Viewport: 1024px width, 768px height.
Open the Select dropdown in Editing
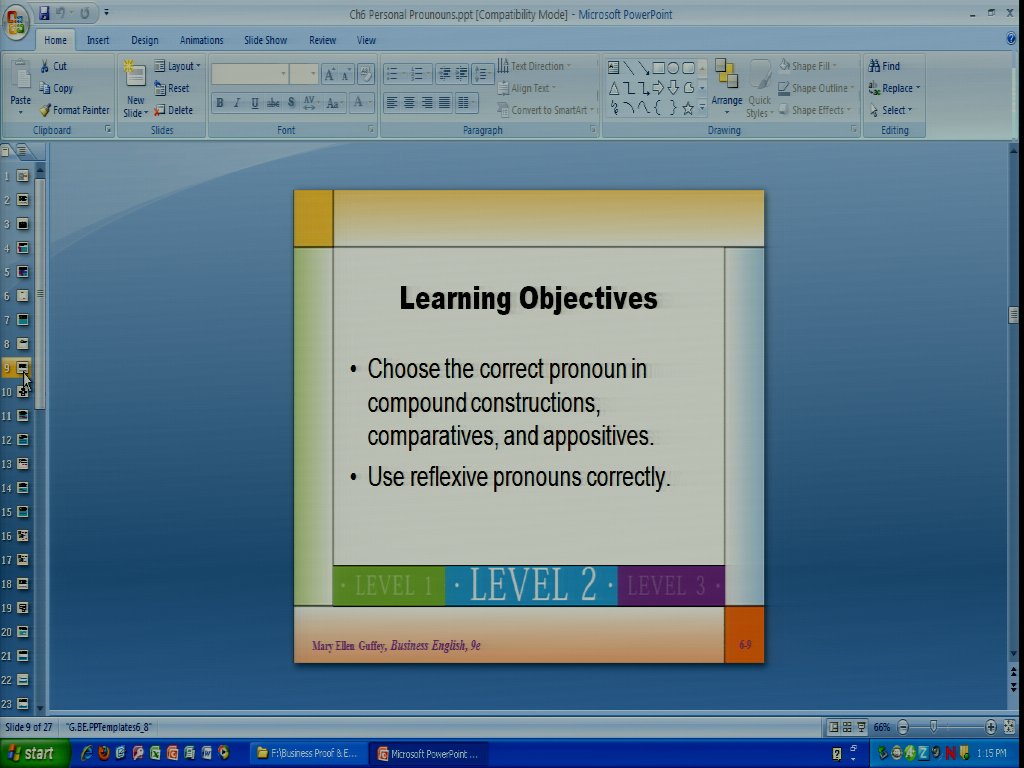pos(895,110)
